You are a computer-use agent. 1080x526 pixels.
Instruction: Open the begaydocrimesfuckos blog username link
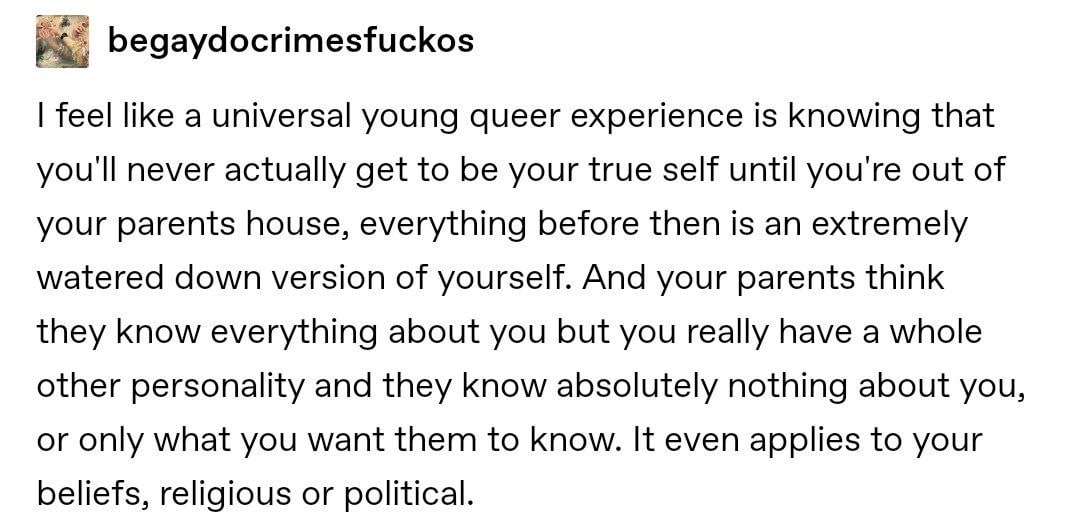pyautogui.click(x=289, y=42)
